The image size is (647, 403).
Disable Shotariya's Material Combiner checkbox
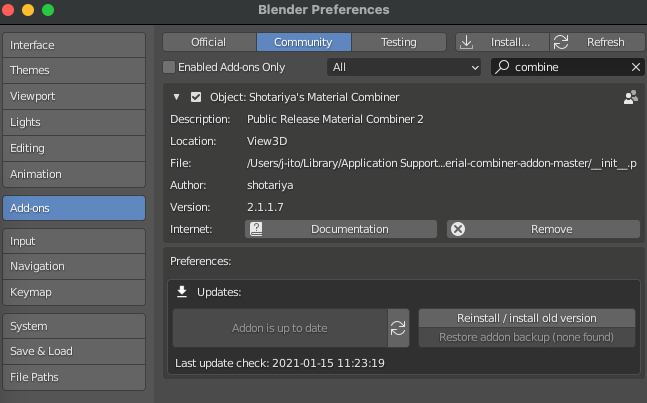tap(196, 97)
